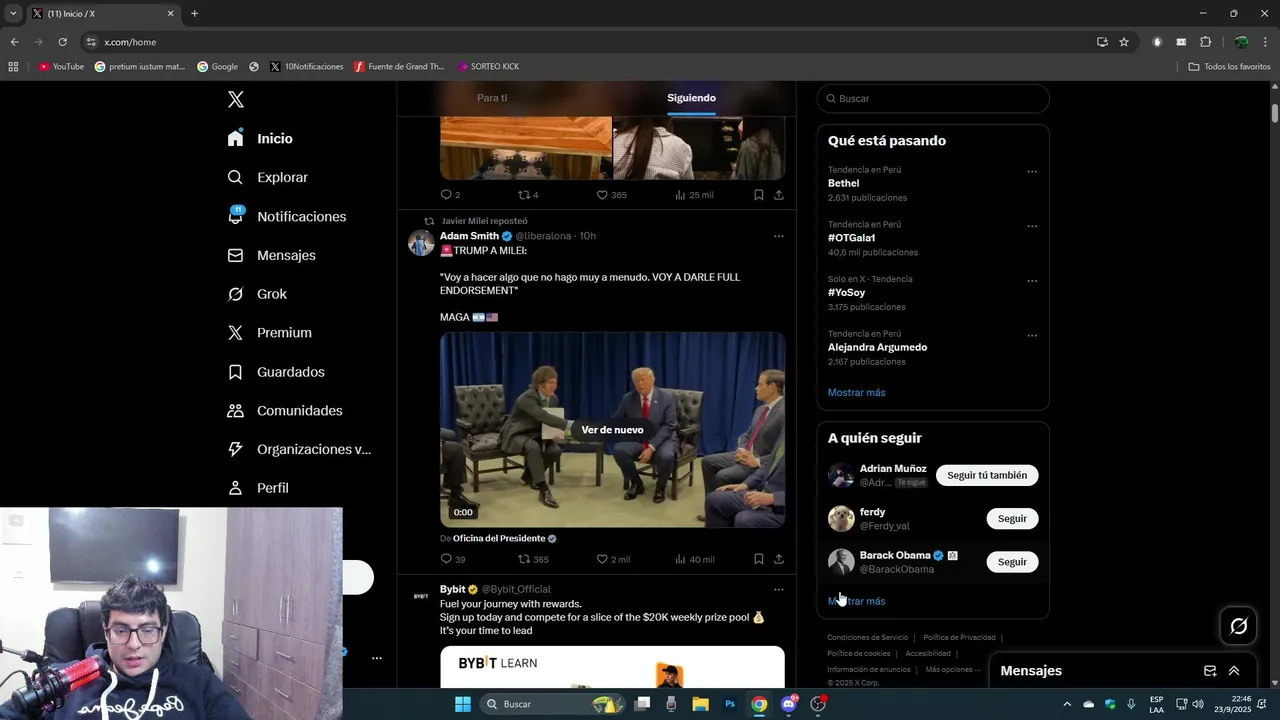Open File Explorer from the taskbar
The image size is (1280, 720).
pos(700,704)
